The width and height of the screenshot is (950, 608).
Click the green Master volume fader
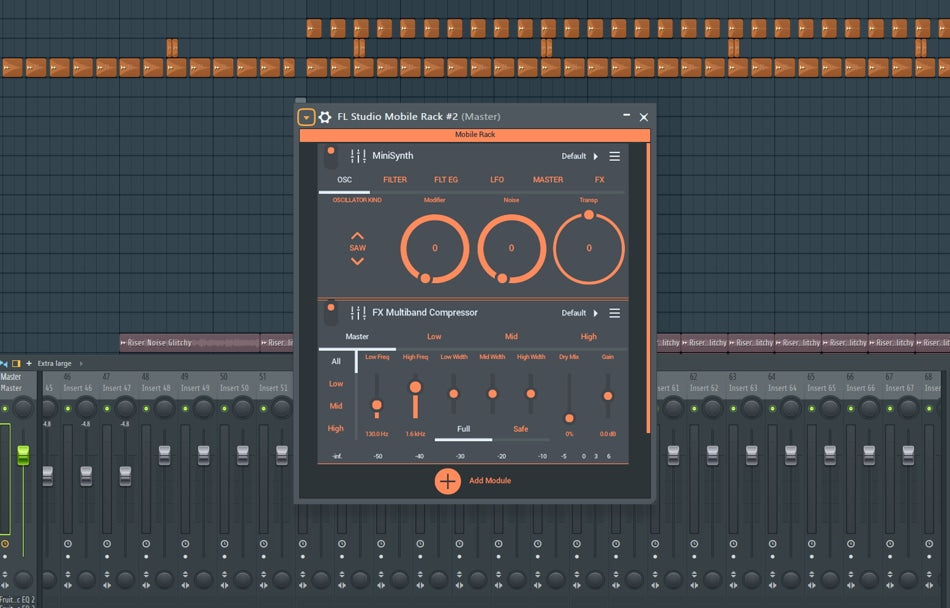[x=23, y=455]
